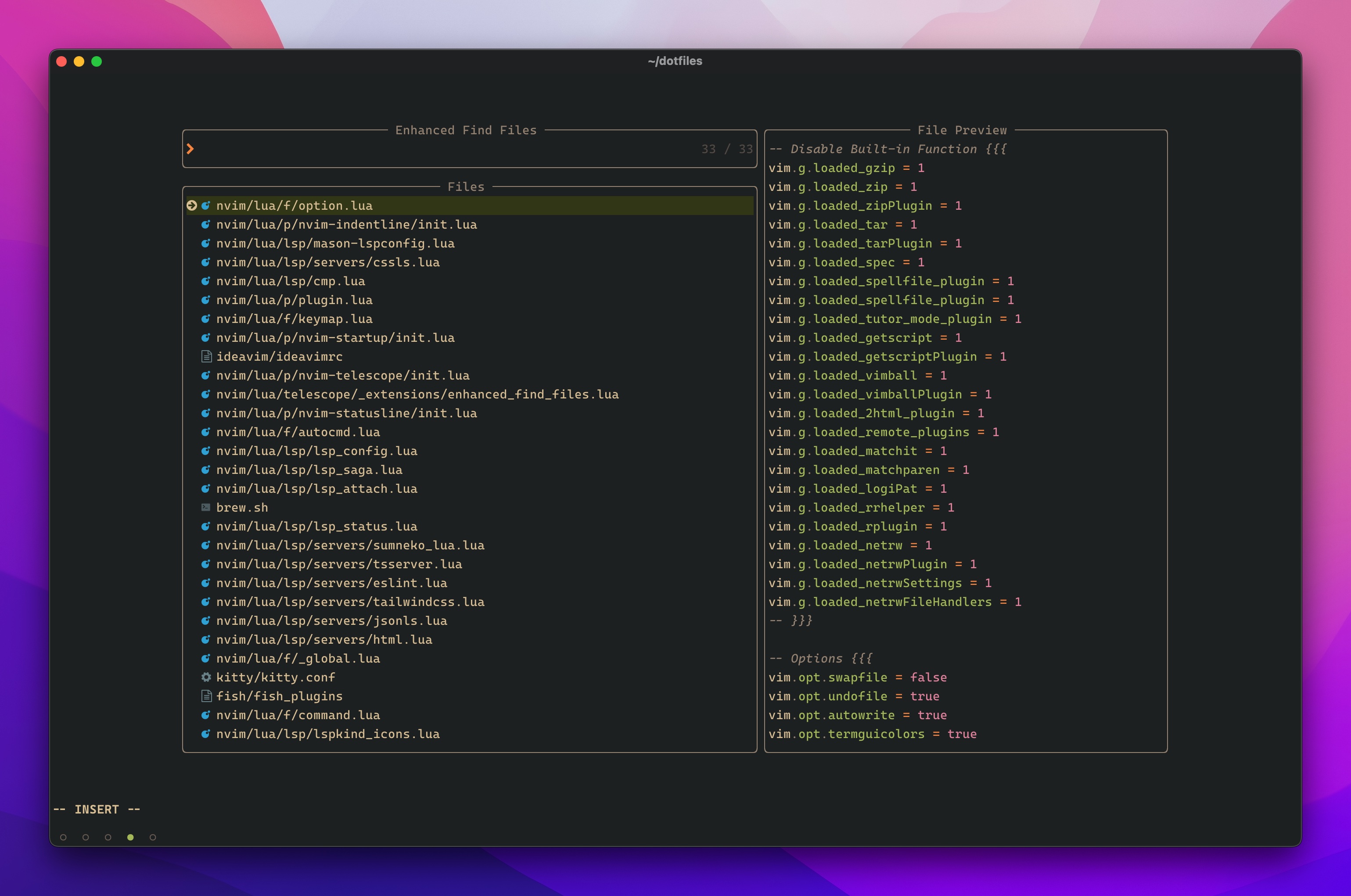Select the active green tab indicator dot
Viewport: 1351px width, 896px height.
(x=130, y=837)
